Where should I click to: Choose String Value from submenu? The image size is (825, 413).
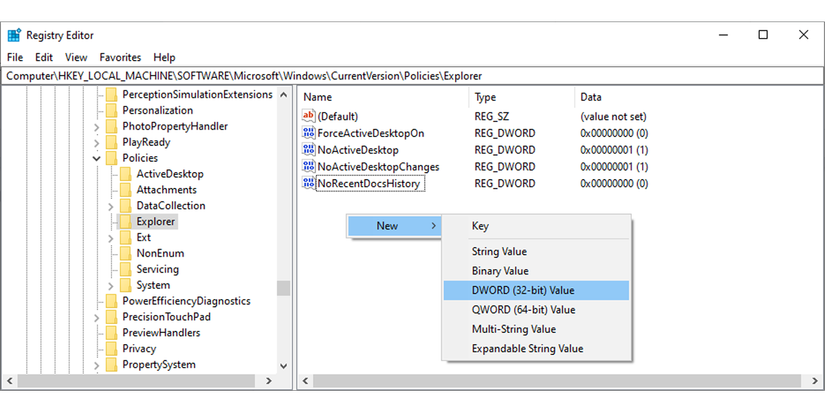click(536, 251)
